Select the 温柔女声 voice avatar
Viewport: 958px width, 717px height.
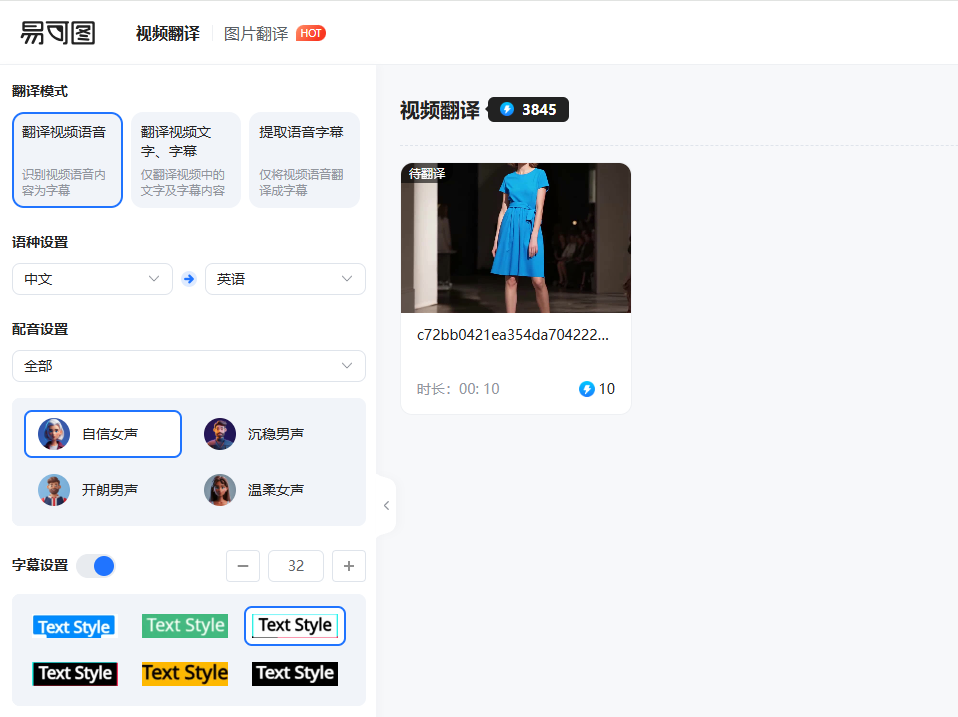click(220, 490)
